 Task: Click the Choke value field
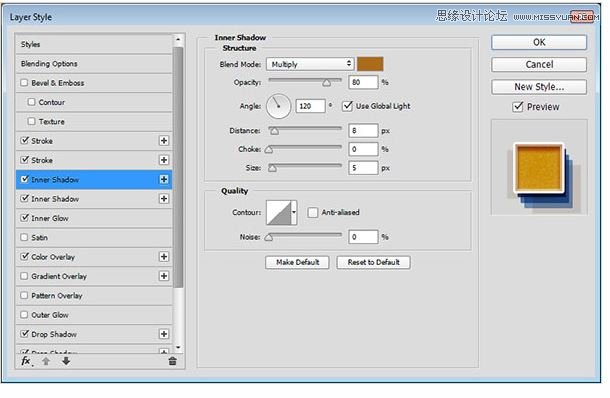[363, 149]
